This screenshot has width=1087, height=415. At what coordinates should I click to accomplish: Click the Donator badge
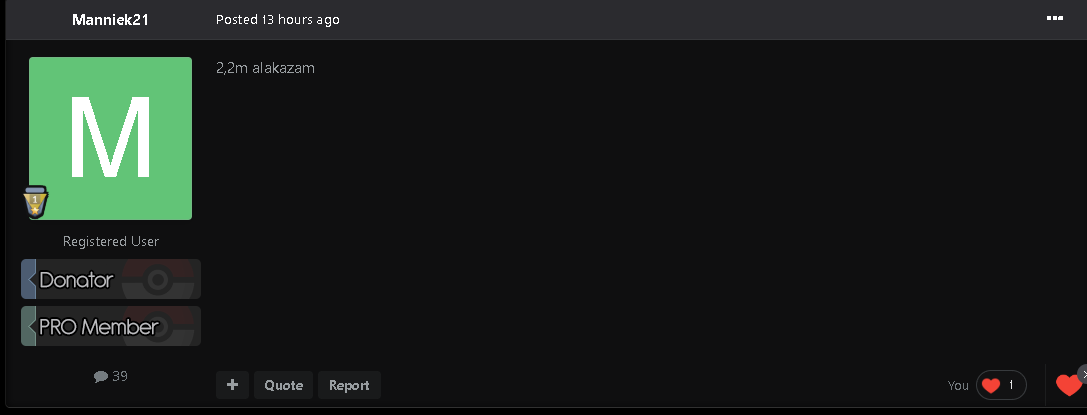click(111, 279)
